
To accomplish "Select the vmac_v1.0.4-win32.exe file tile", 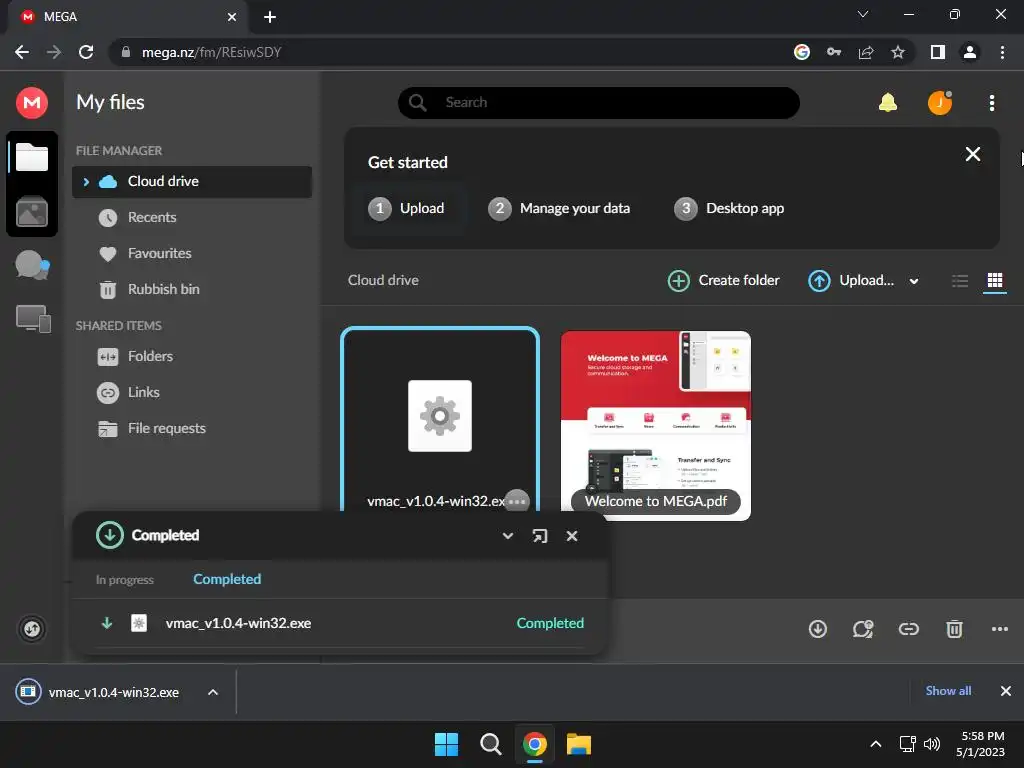I will (x=440, y=419).
